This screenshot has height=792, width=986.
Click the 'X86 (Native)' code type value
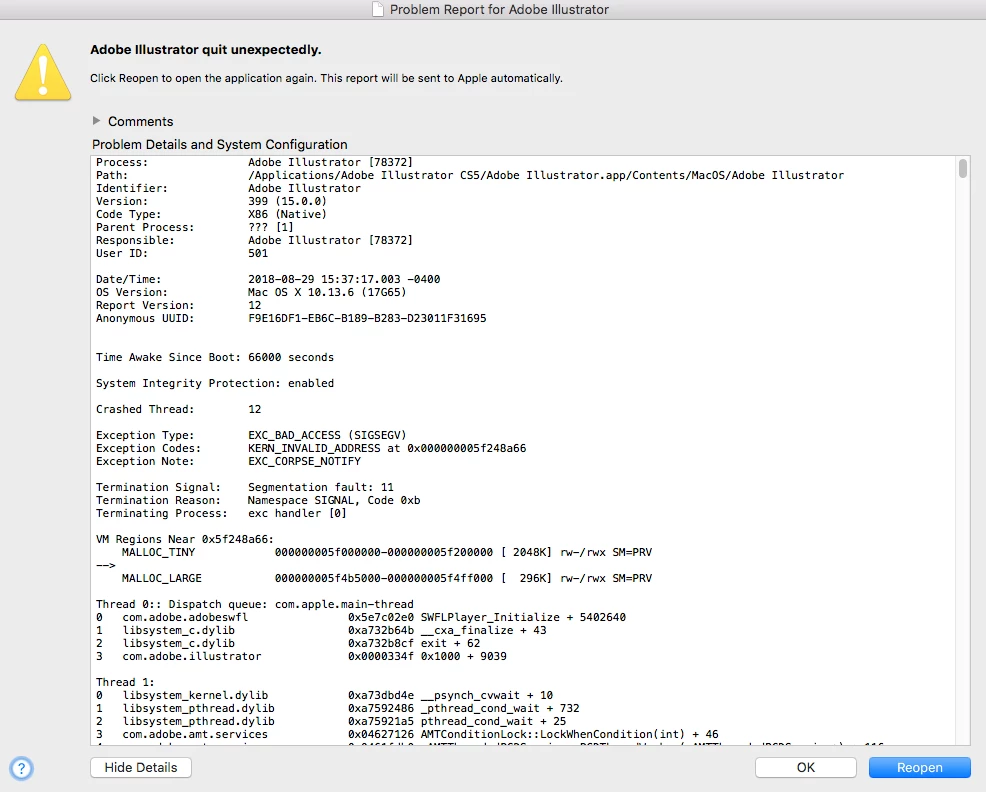287,215
